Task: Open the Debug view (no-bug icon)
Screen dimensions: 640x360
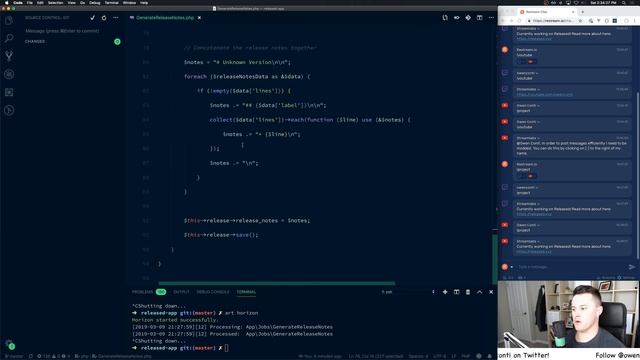Action: (9, 74)
